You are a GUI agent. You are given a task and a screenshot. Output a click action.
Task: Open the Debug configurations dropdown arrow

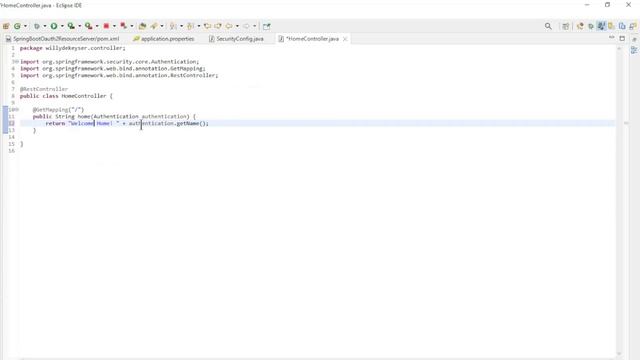(45, 26)
